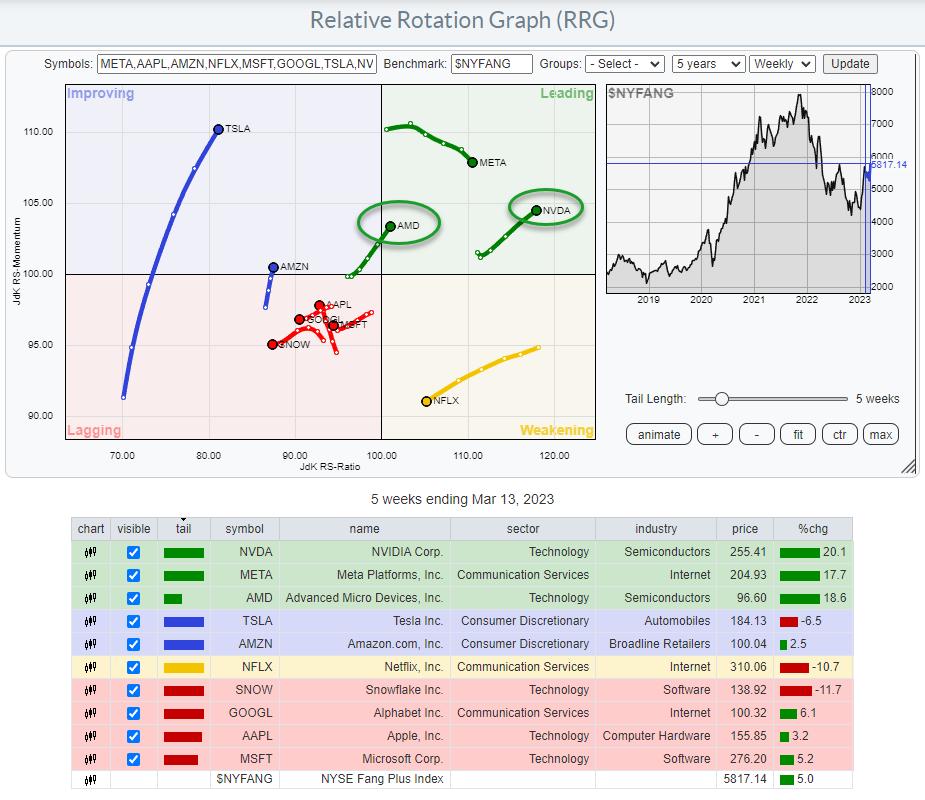This screenshot has width=925, height=800.
Task: Click the chart icon for NFLX row
Action: 91,667
